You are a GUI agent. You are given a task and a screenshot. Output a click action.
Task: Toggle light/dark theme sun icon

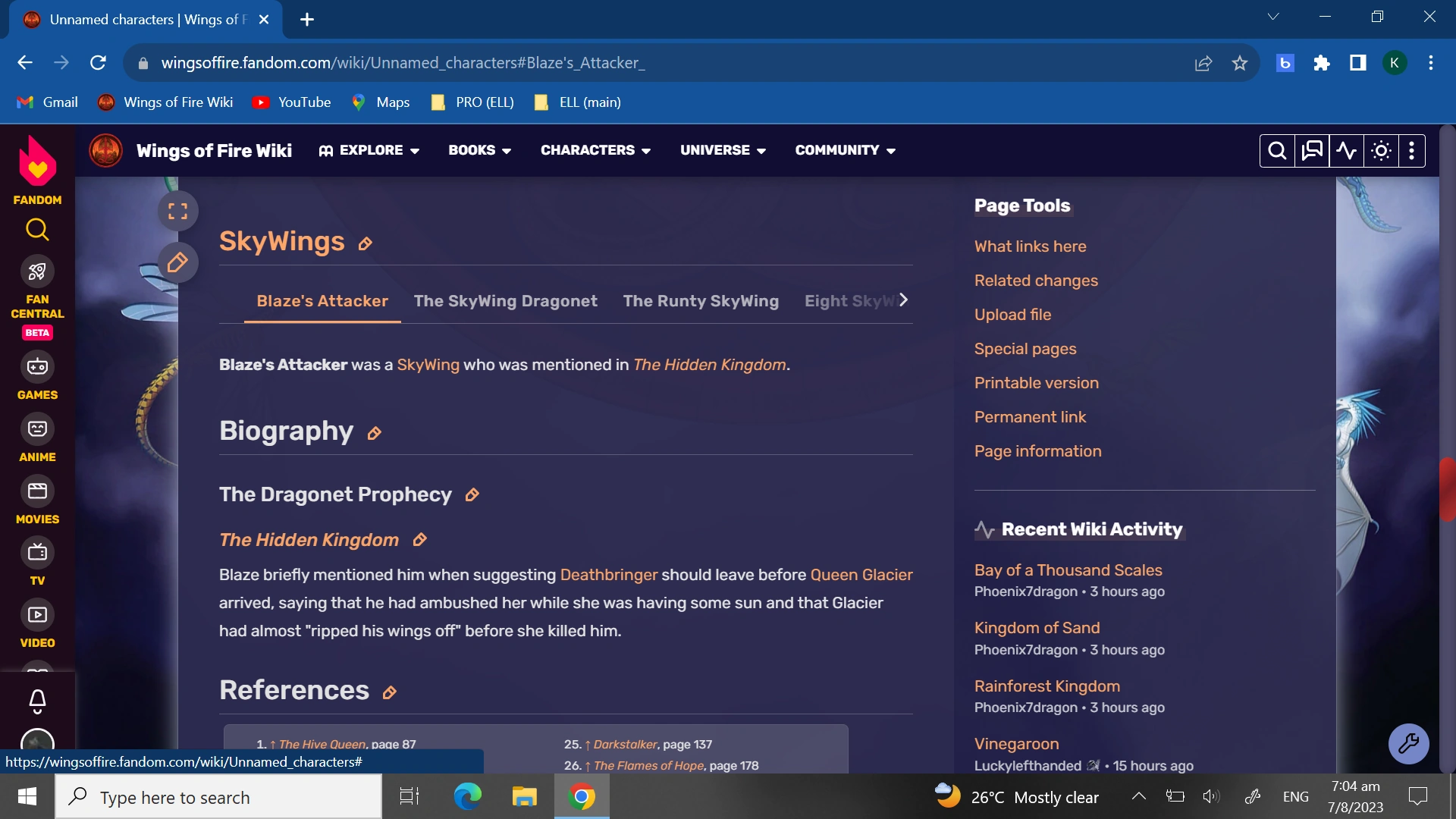pyautogui.click(x=1381, y=150)
